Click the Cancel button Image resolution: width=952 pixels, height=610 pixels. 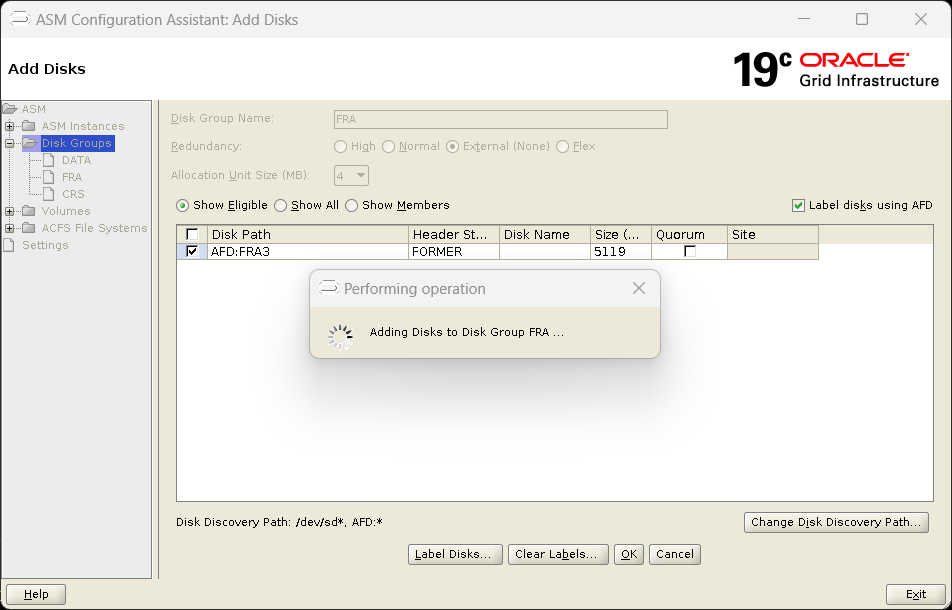click(675, 554)
